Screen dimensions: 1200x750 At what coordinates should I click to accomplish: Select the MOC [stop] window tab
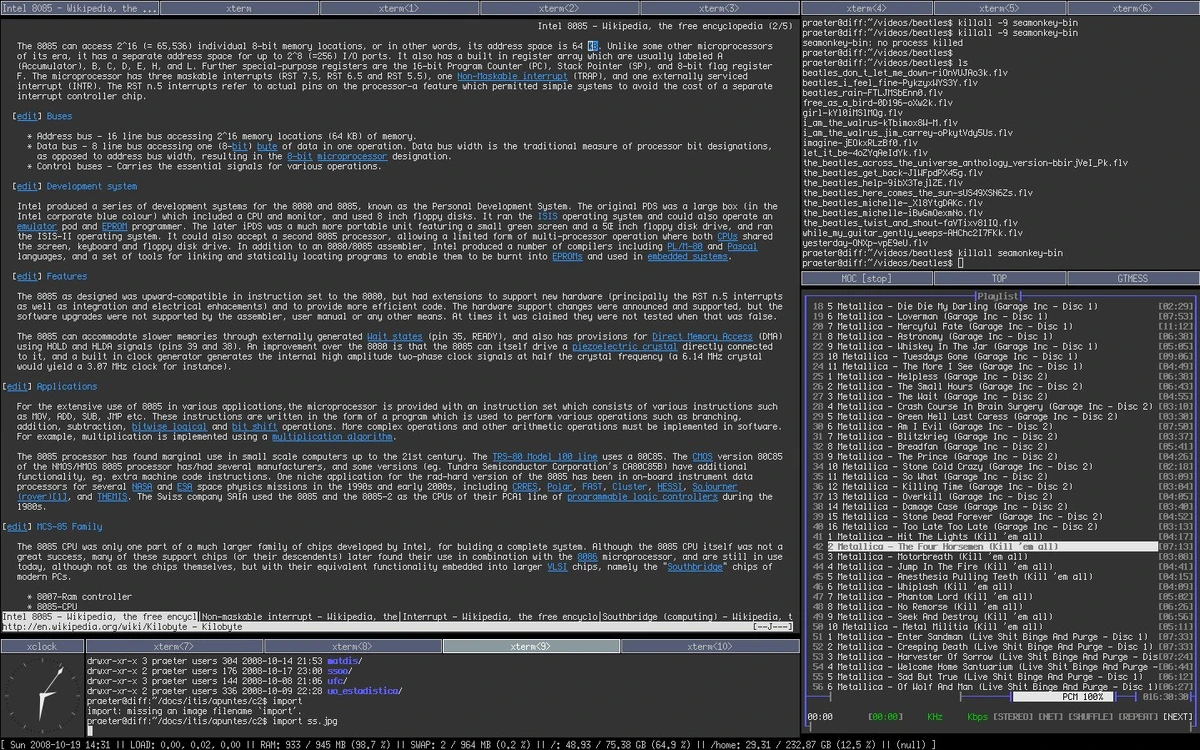point(868,278)
